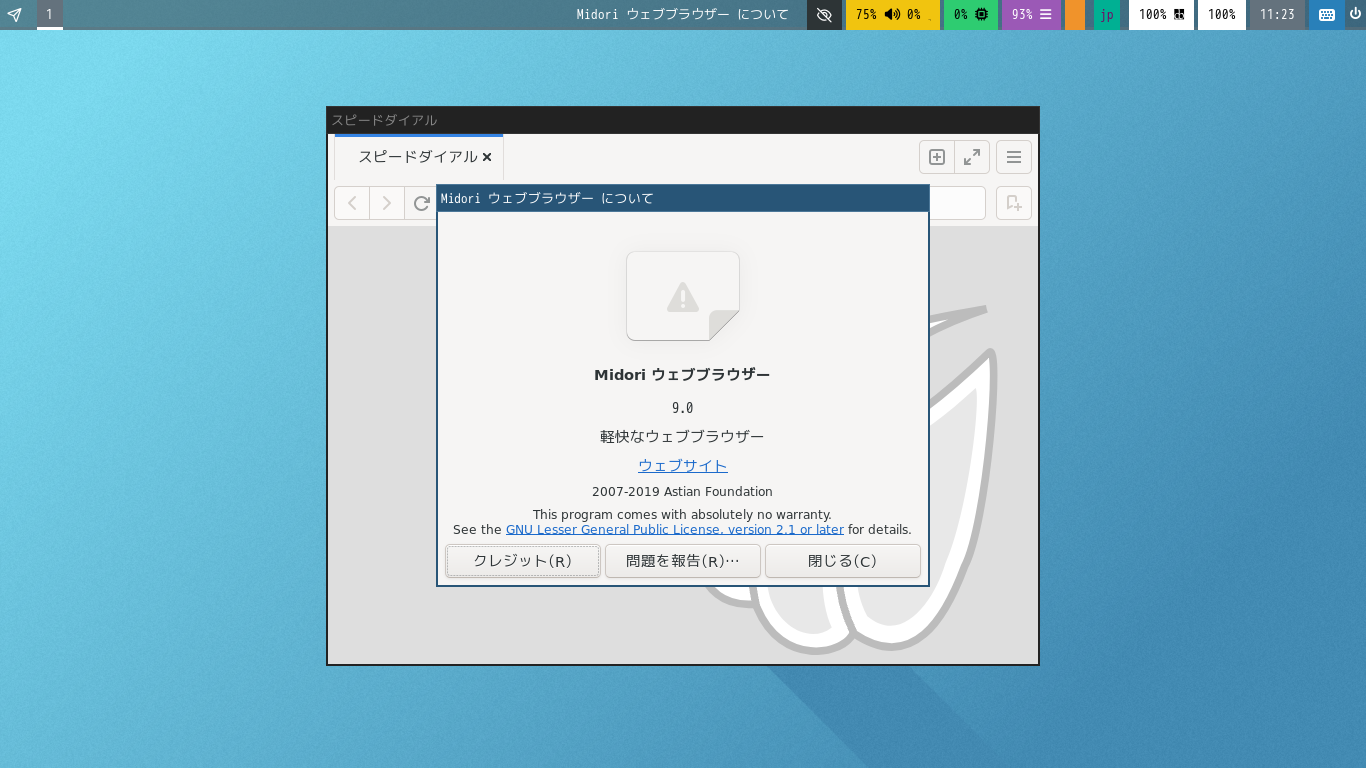The height and width of the screenshot is (768, 1366).
Task: Open the ウェブサイト link
Action: click(683, 465)
